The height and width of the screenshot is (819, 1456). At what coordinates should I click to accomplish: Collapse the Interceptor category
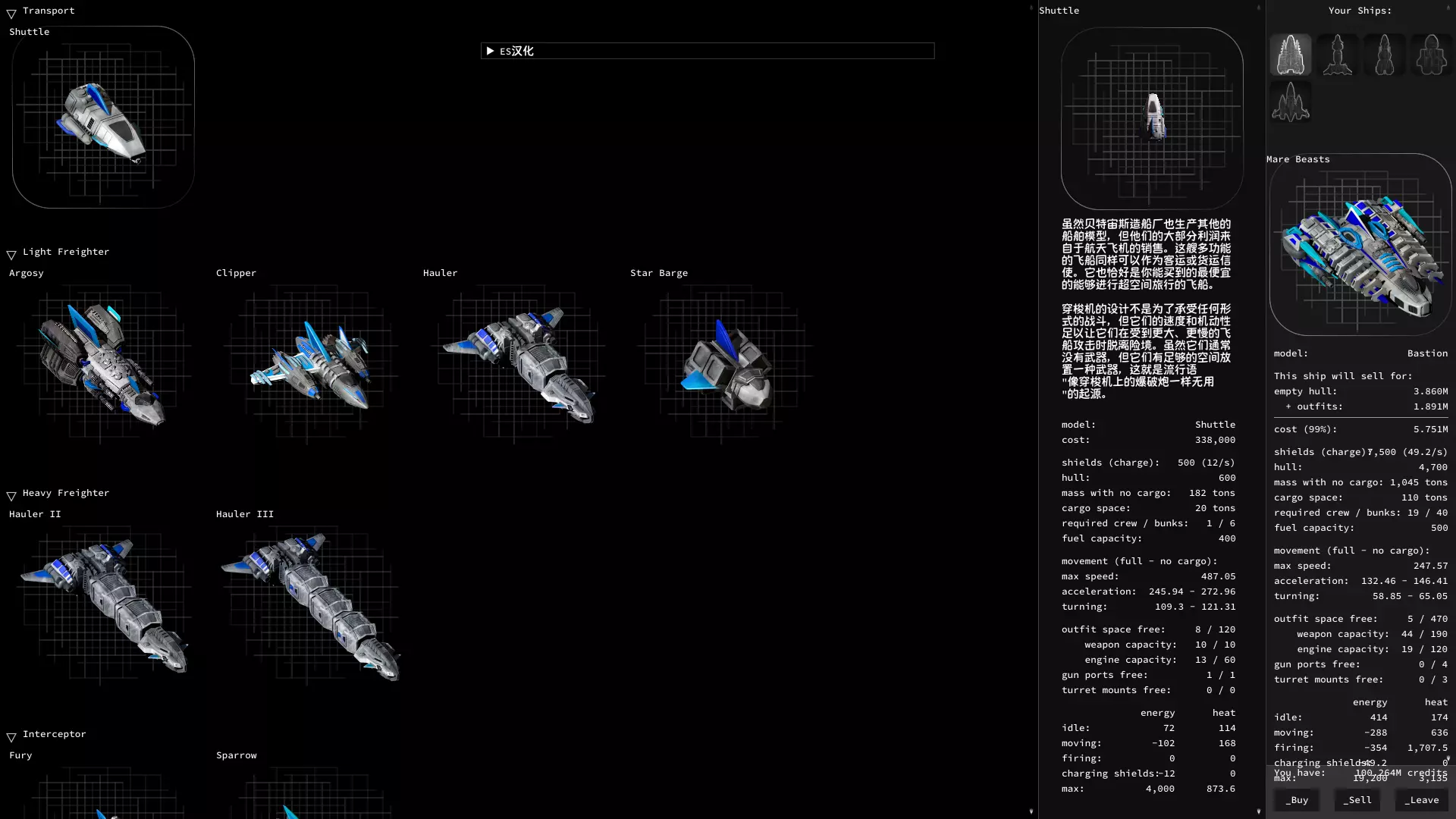[x=11, y=736]
